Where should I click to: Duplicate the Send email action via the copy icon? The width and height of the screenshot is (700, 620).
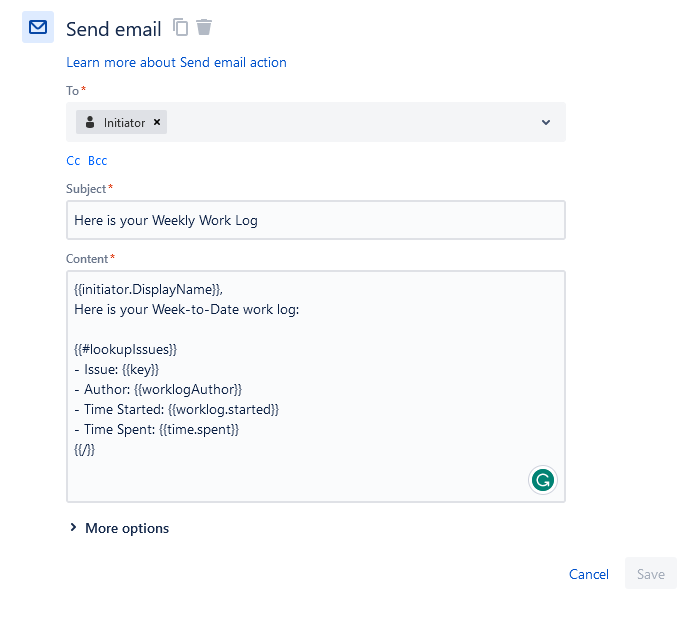pyautogui.click(x=180, y=27)
